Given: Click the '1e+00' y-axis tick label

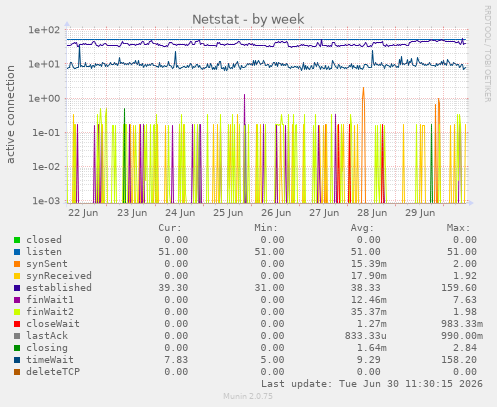Looking at the screenshot, I should click(x=44, y=98).
